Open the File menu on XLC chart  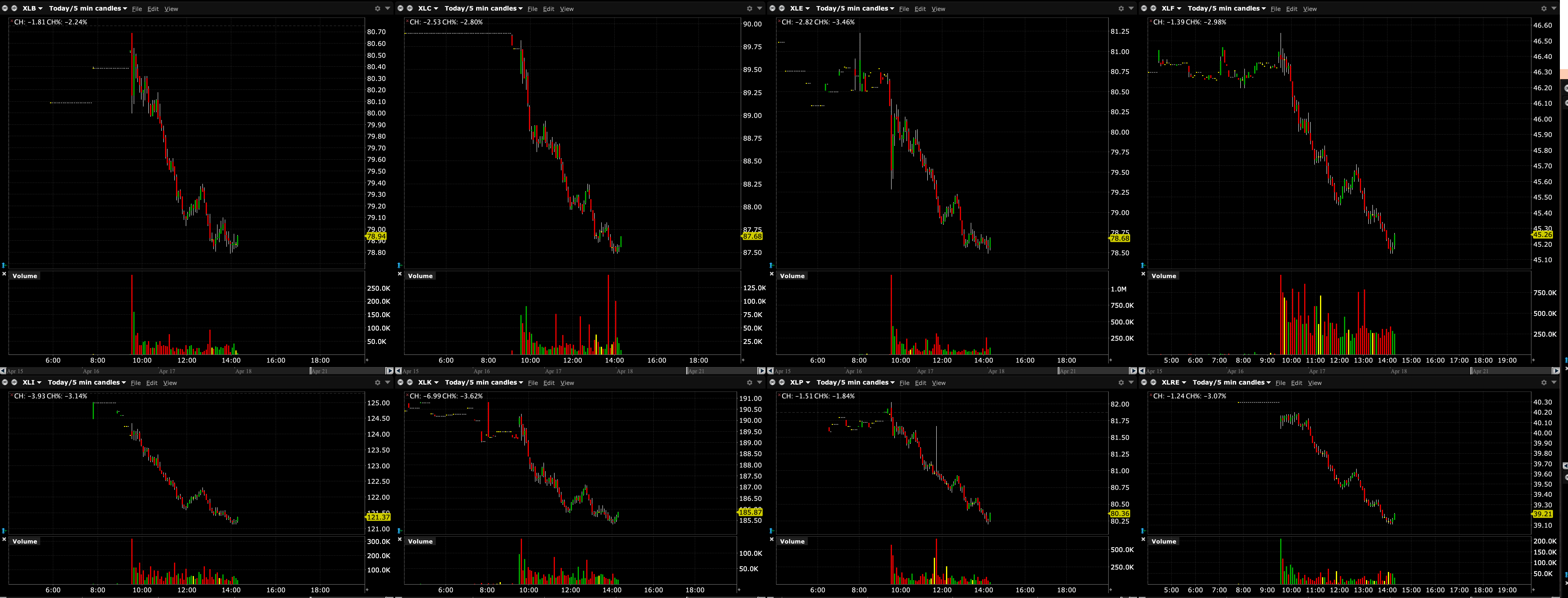pos(533,9)
